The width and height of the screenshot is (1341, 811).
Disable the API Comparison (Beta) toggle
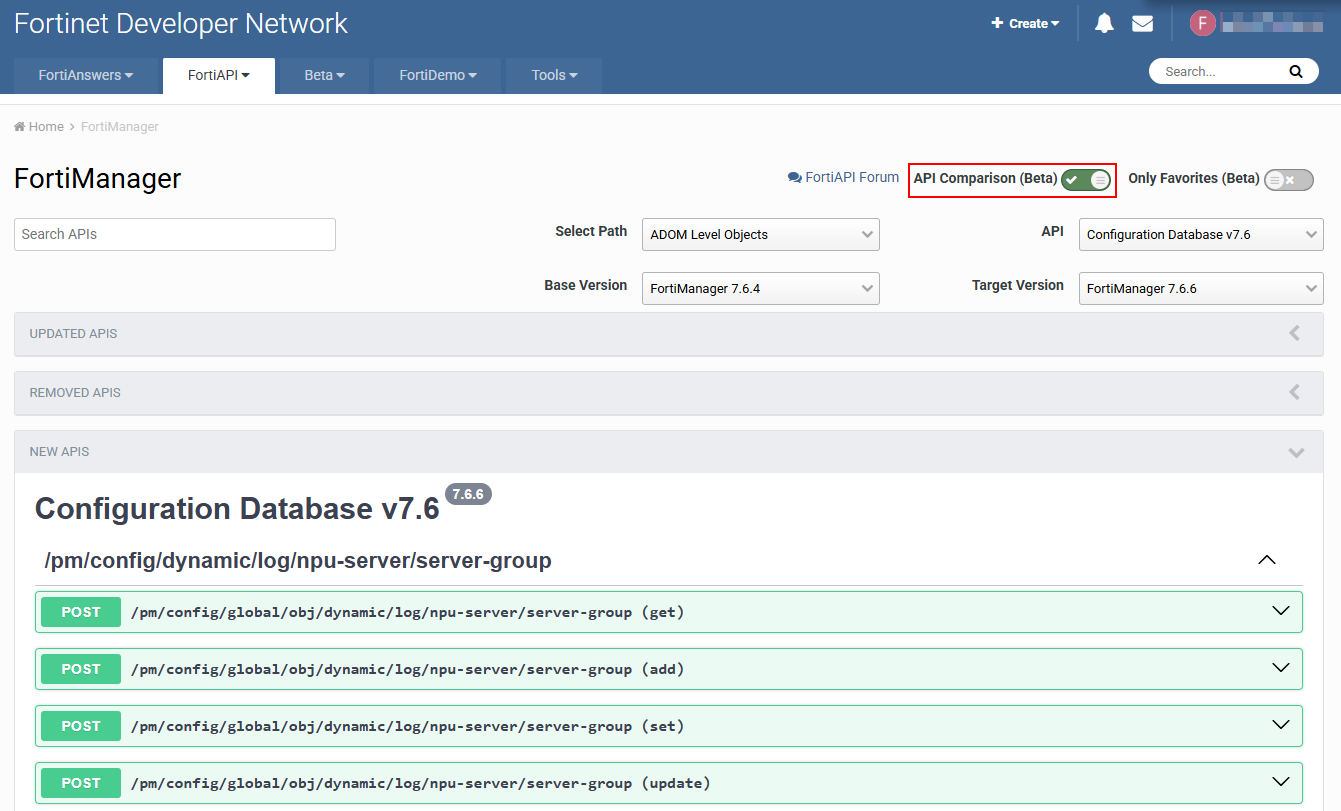(1086, 180)
